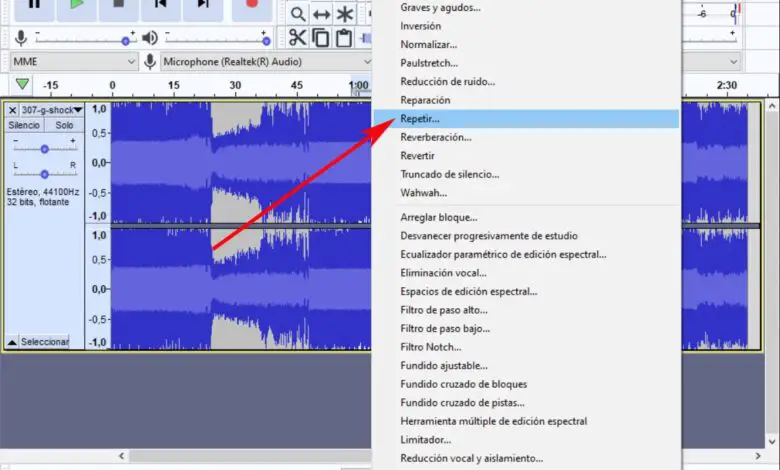This screenshot has width=780, height=470.
Task: Click the 2:30 mark on the timeline ruler
Action: tap(726, 85)
